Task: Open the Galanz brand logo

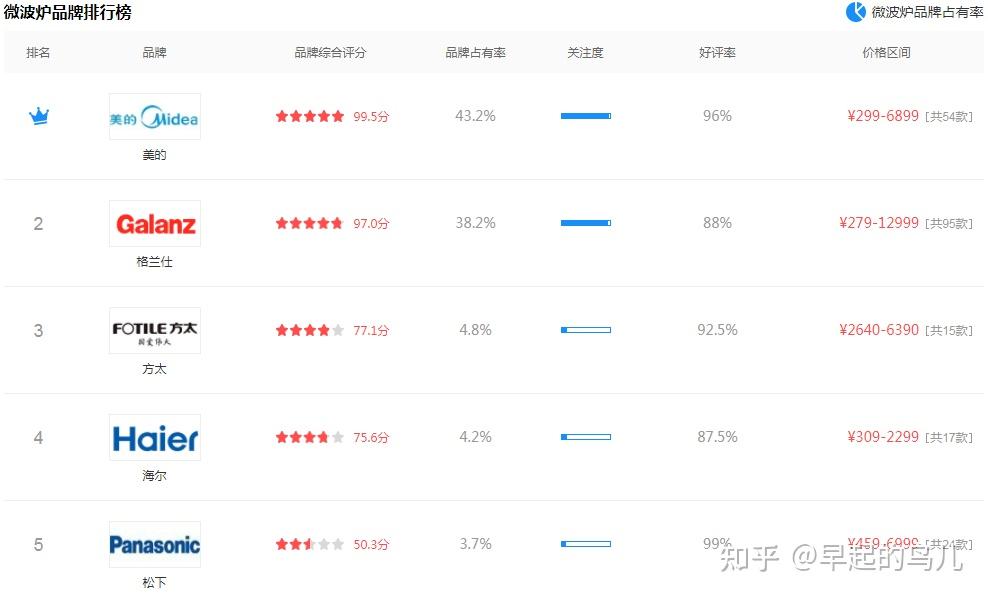Action: pyautogui.click(x=155, y=224)
